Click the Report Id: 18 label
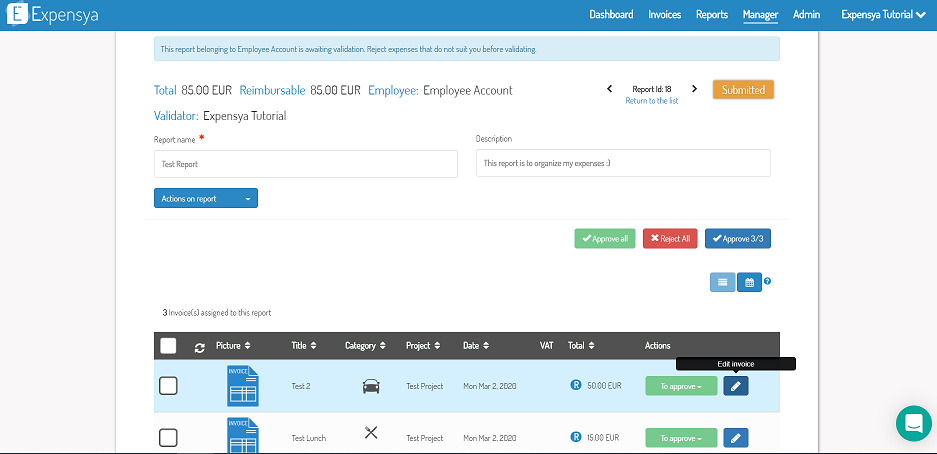 (x=651, y=89)
